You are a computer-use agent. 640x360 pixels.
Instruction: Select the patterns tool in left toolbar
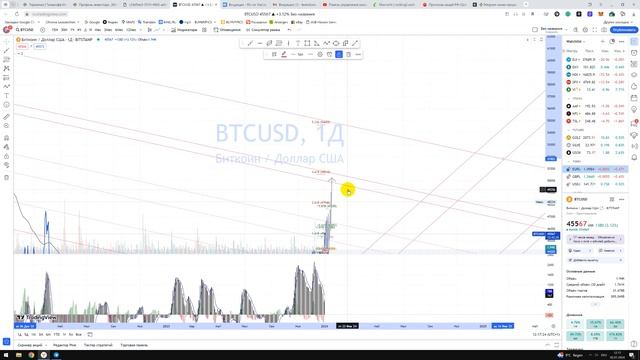coord(6,69)
